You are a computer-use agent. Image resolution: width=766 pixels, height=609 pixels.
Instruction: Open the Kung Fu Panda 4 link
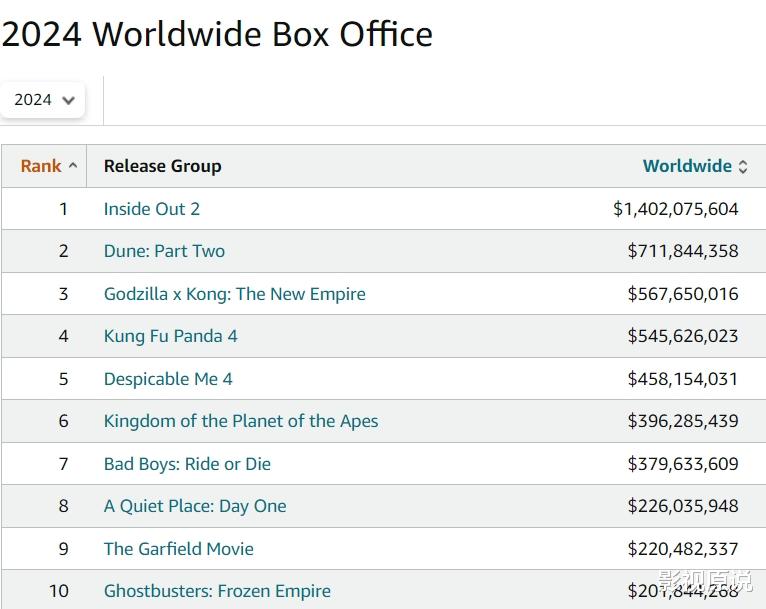tap(170, 336)
